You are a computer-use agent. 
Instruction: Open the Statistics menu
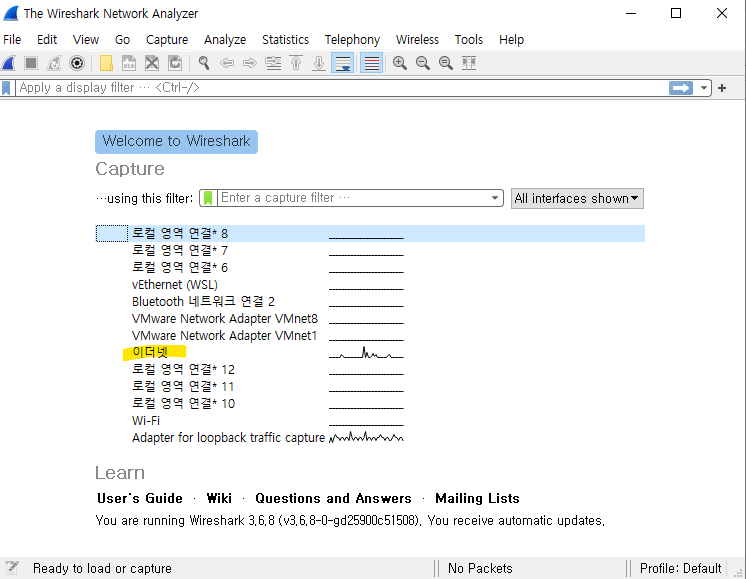tap(285, 39)
